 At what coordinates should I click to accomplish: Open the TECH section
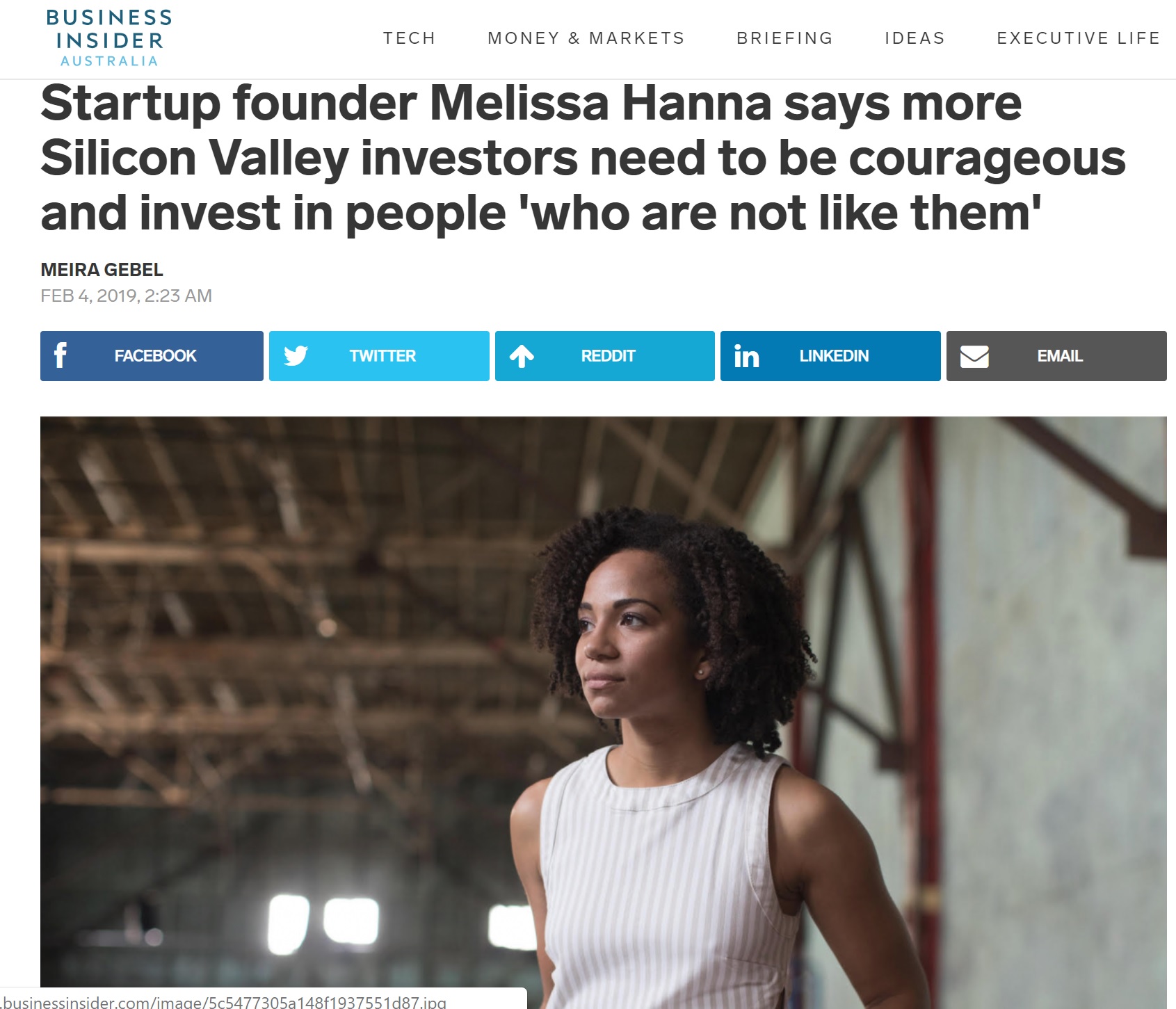point(410,38)
